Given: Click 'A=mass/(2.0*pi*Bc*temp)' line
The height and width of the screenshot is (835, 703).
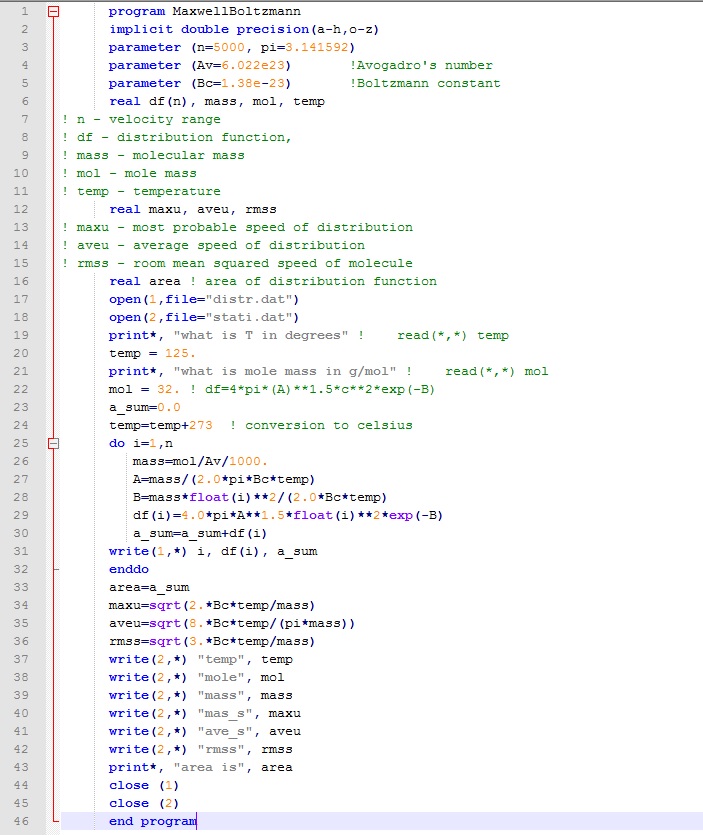Looking at the screenshot, I should pyautogui.click(x=224, y=479).
